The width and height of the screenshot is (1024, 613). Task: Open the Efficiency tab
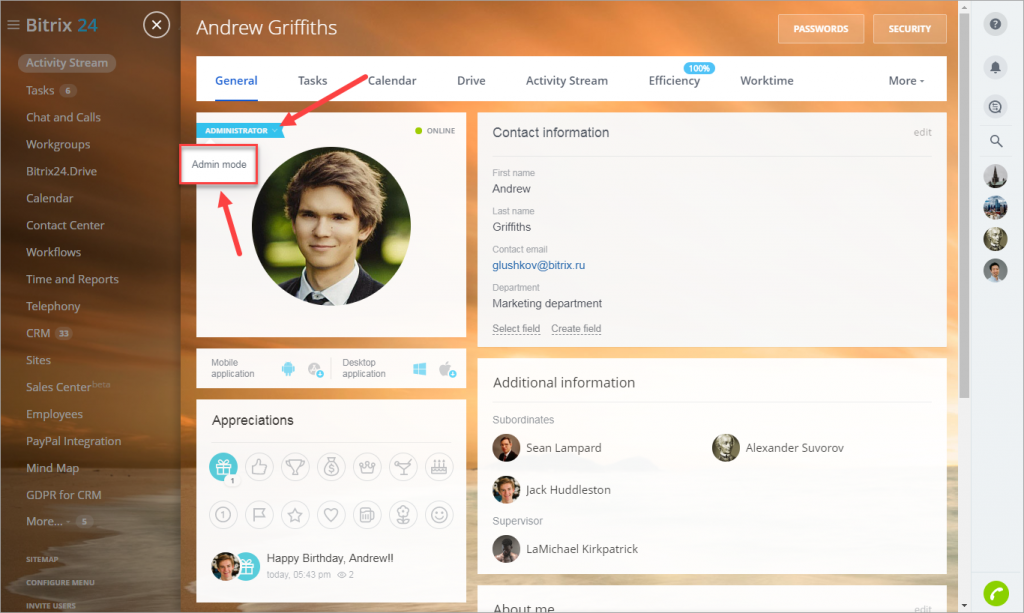[x=674, y=81]
